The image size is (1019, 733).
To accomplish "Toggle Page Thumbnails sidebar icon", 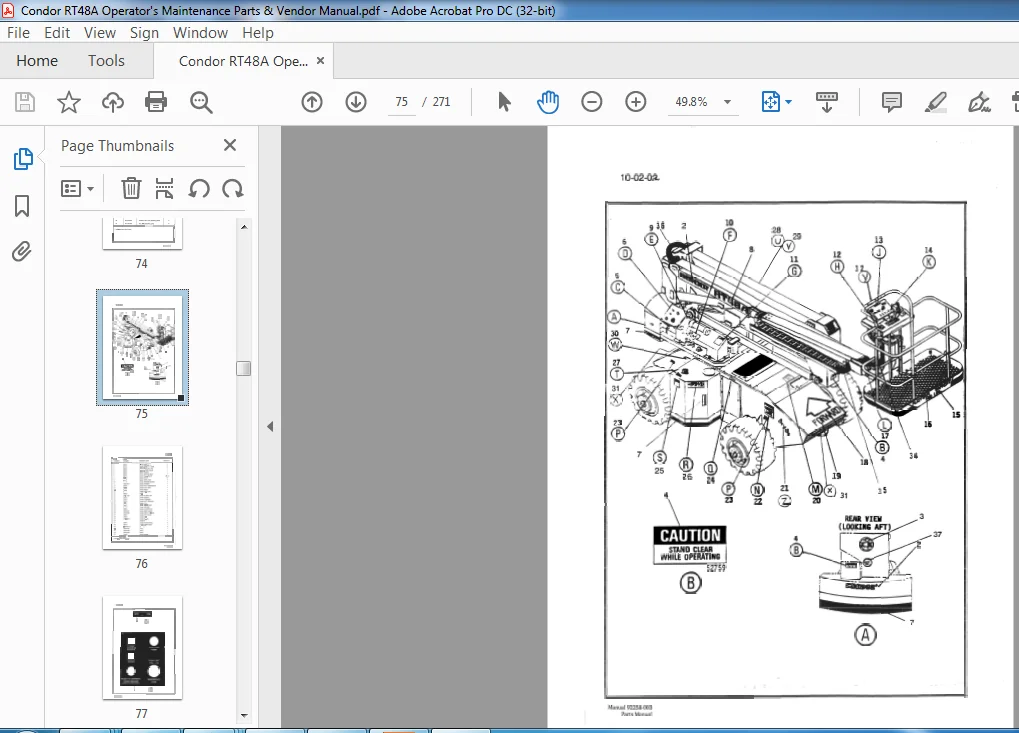I will (23, 159).
